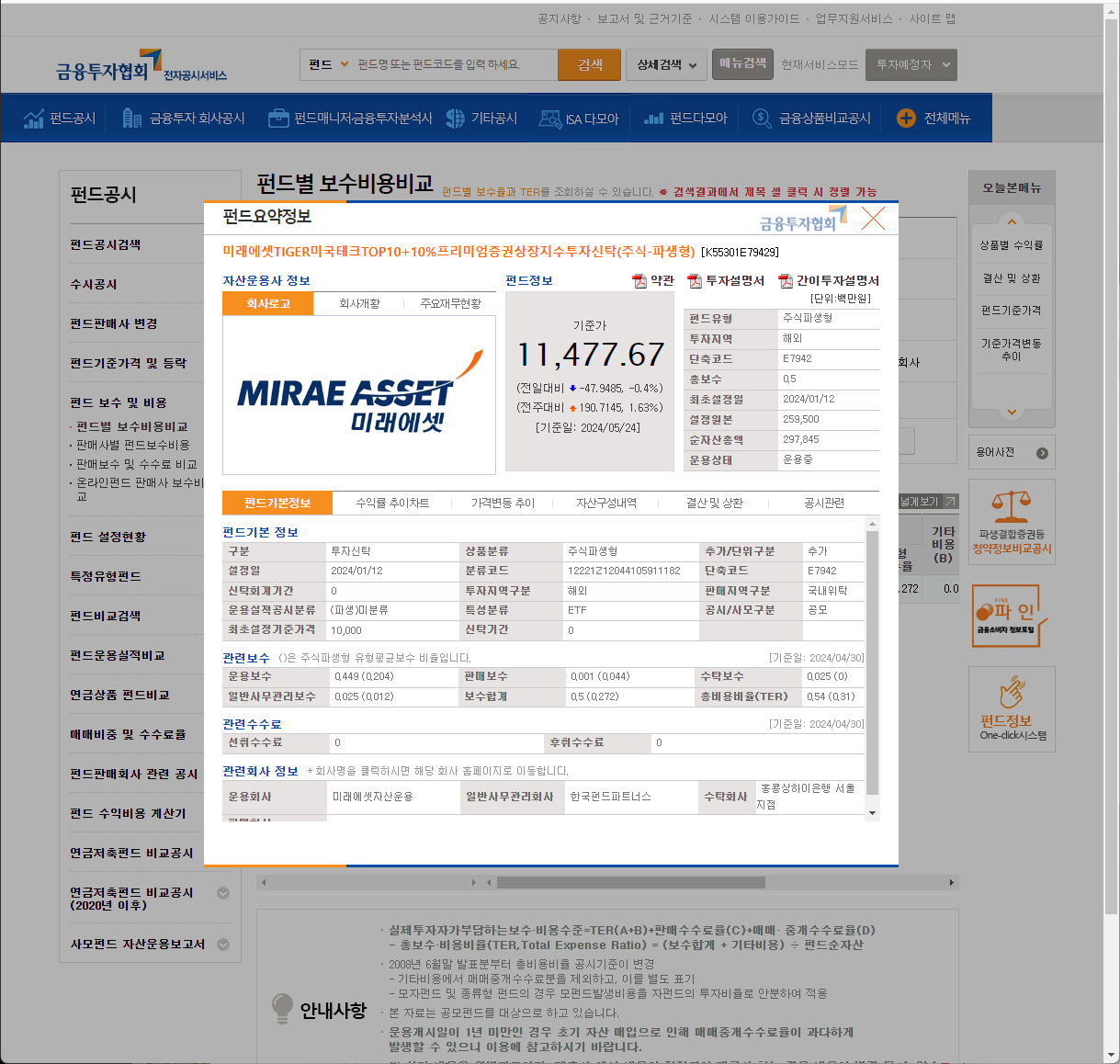The height and width of the screenshot is (1064, 1120).
Task: Expand 연금저축펀드 비교공시(2020년 이후) sidebar item
Action: 223,893
